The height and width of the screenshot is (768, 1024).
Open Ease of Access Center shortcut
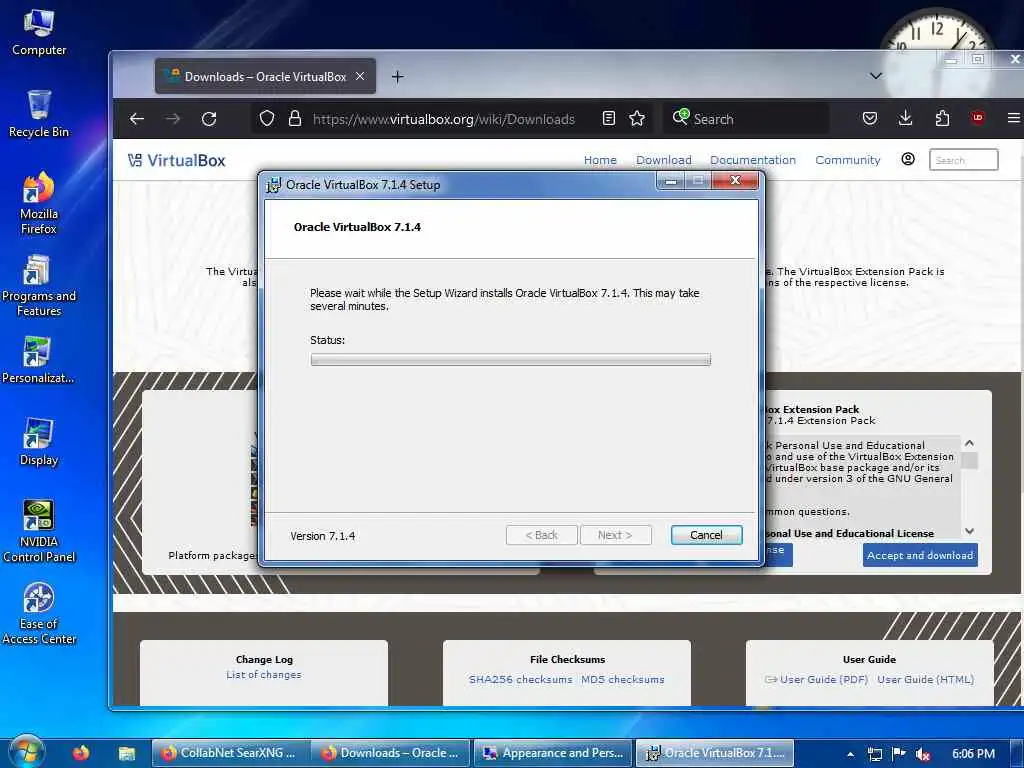tap(39, 614)
